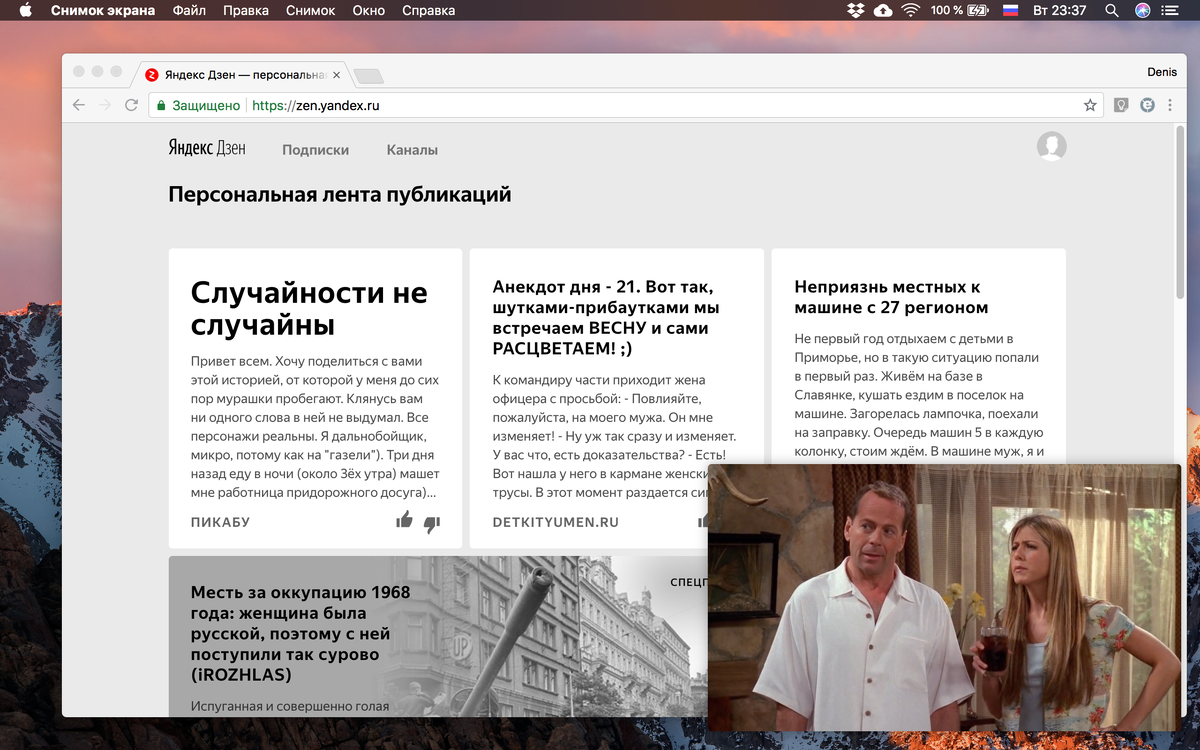Open the Файл menu
The image size is (1200, 750).
[189, 10]
